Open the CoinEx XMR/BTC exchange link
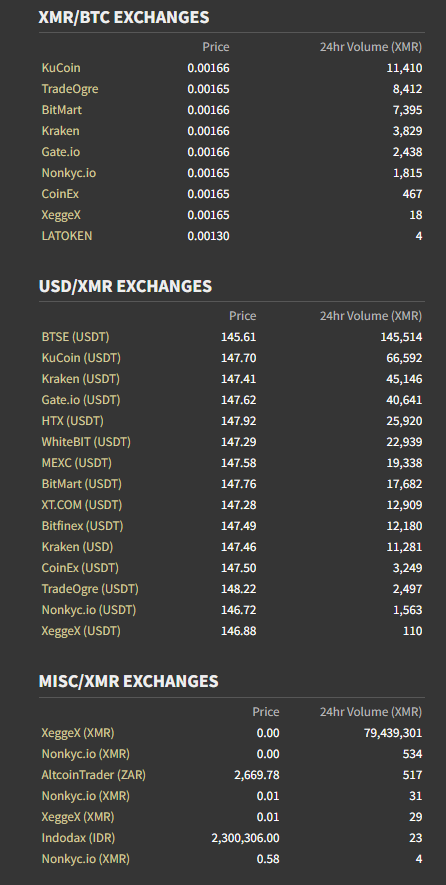Screen dimensions: 446x885 click(60, 194)
